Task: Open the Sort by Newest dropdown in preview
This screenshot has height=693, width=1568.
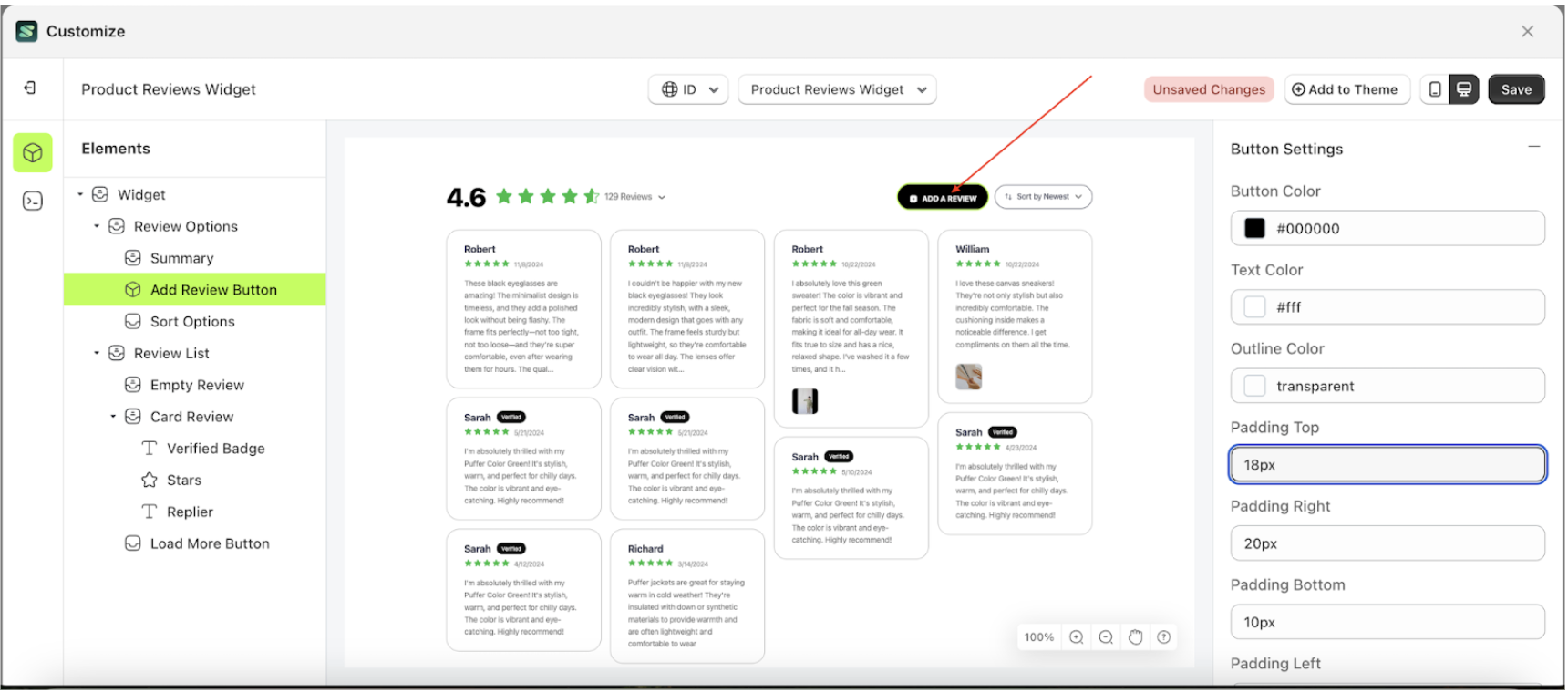Action: coord(1043,197)
